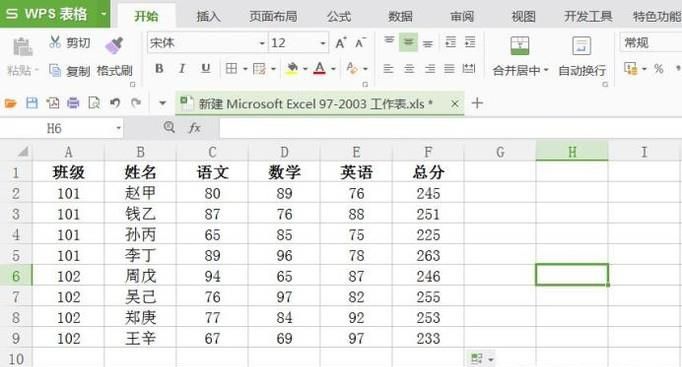
Task: Switch to the 插入 (Insert) tab
Action: (208, 17)
